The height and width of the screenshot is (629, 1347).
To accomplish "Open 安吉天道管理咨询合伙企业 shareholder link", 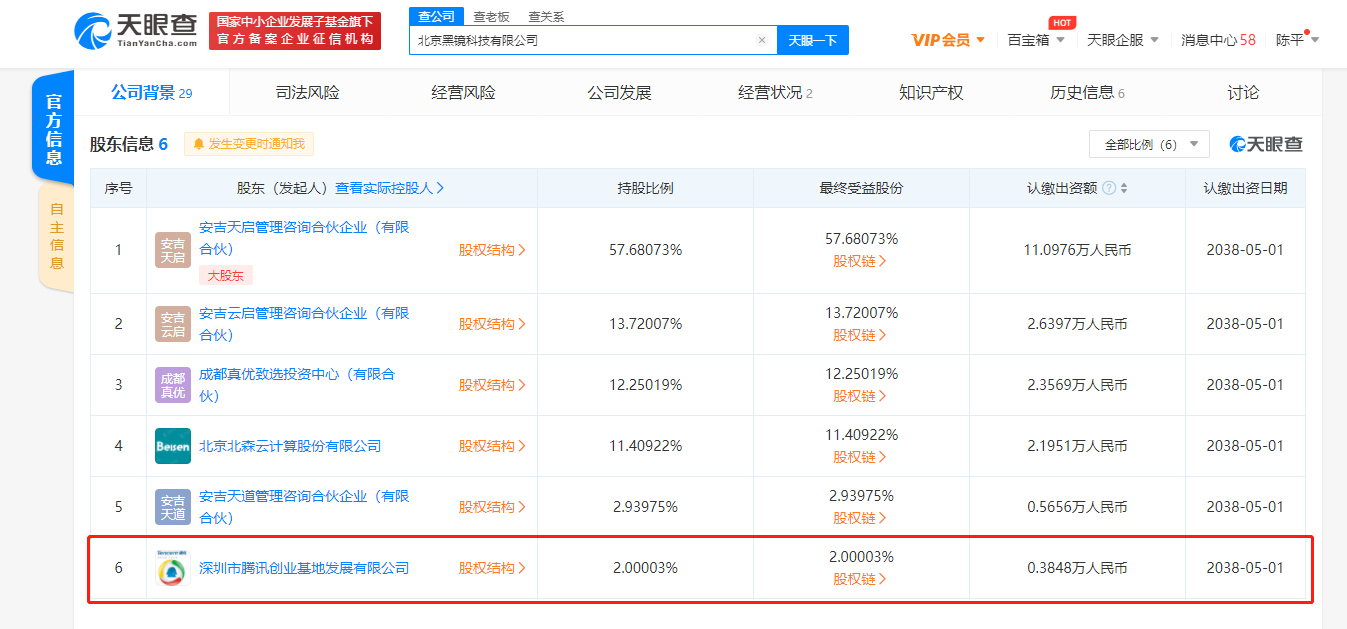I will pyautogui.click(x=304, y=507).
